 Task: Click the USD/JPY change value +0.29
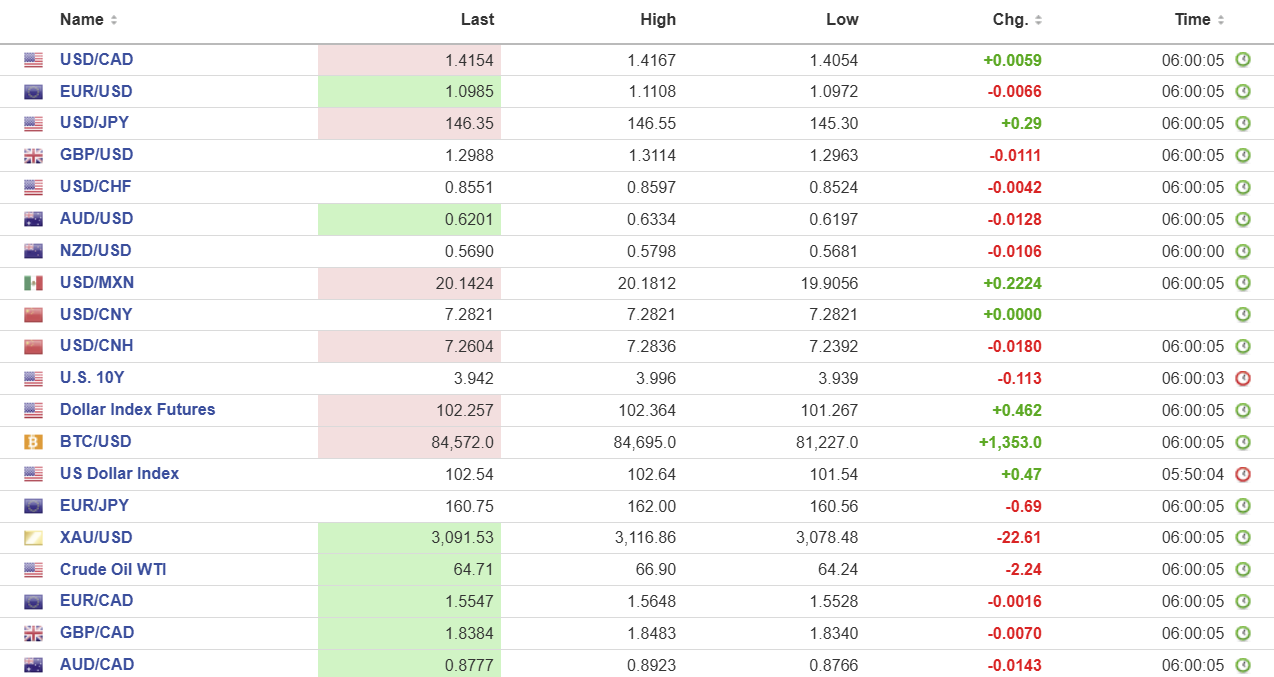pos(1021,123)
